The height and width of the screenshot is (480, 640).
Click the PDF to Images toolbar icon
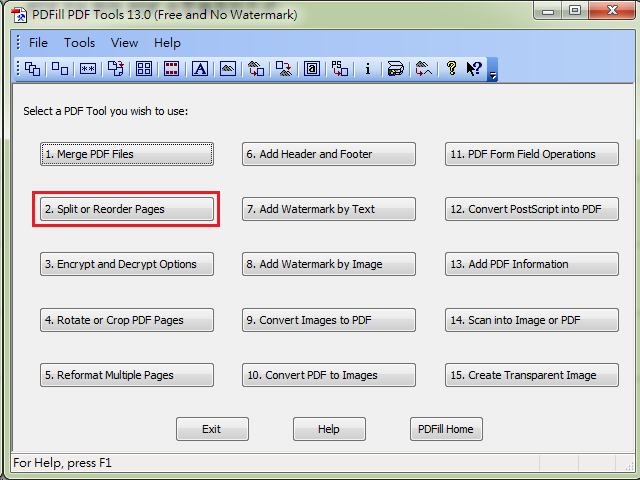pos(284,69)
